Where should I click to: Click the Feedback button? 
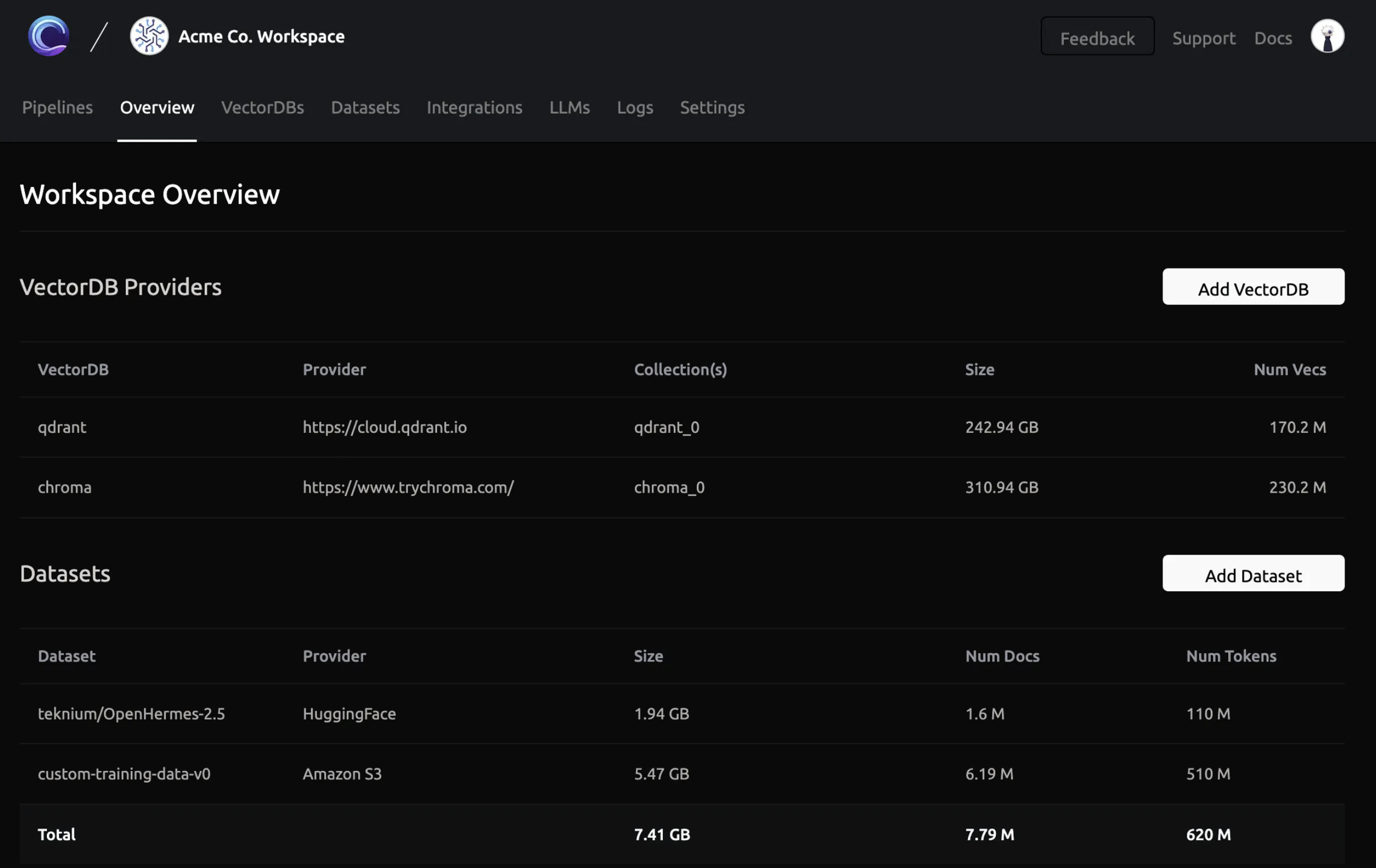1096,37
